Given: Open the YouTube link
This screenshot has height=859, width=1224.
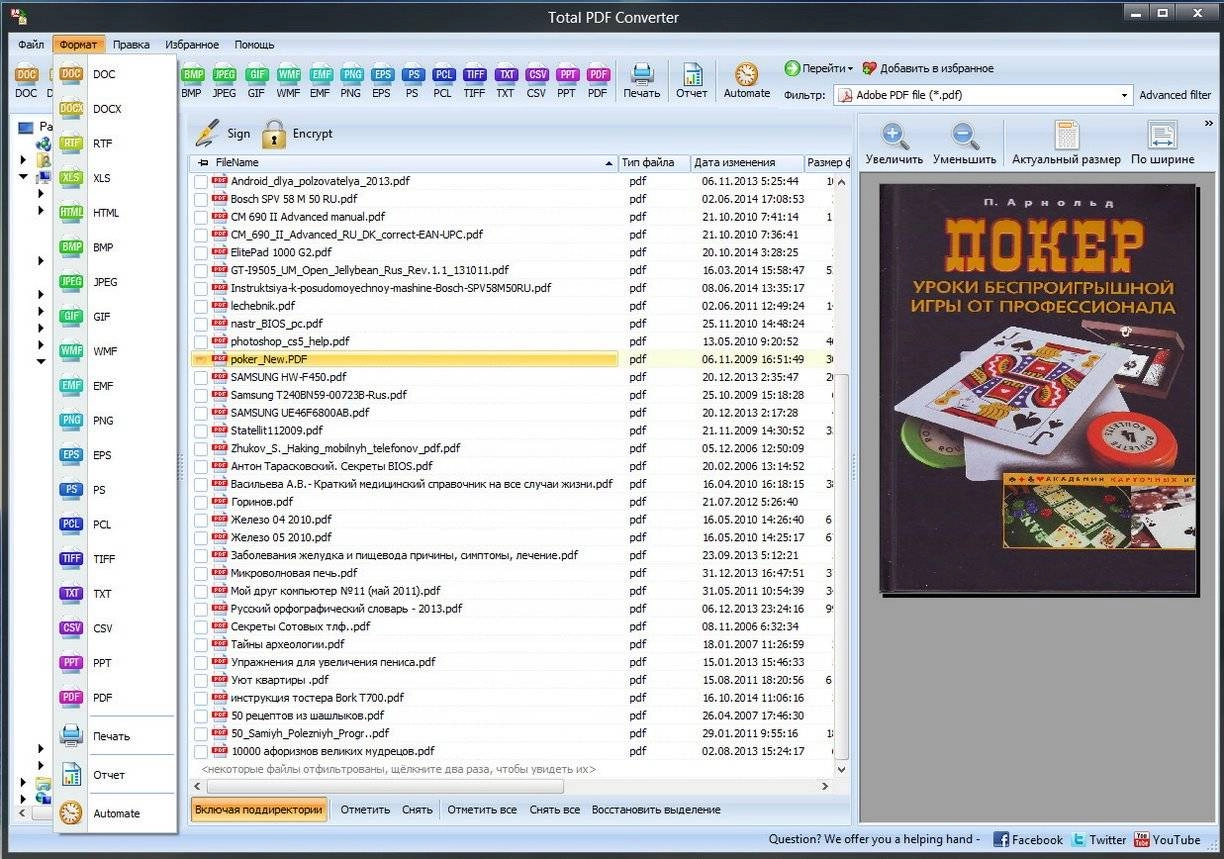Looking at the screenshot, I should (x=1166, y=840).
